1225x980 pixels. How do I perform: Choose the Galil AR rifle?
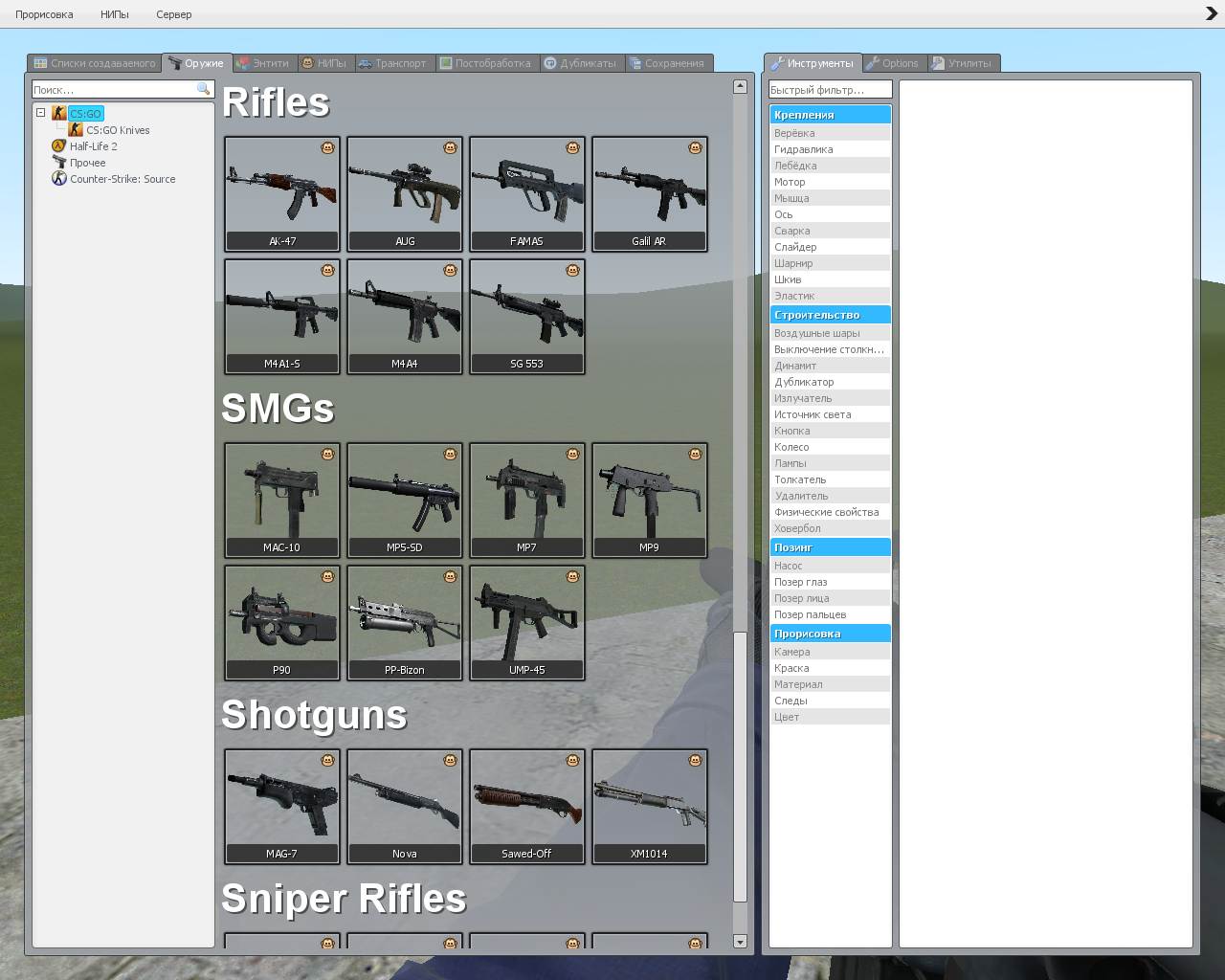point(650,194)
